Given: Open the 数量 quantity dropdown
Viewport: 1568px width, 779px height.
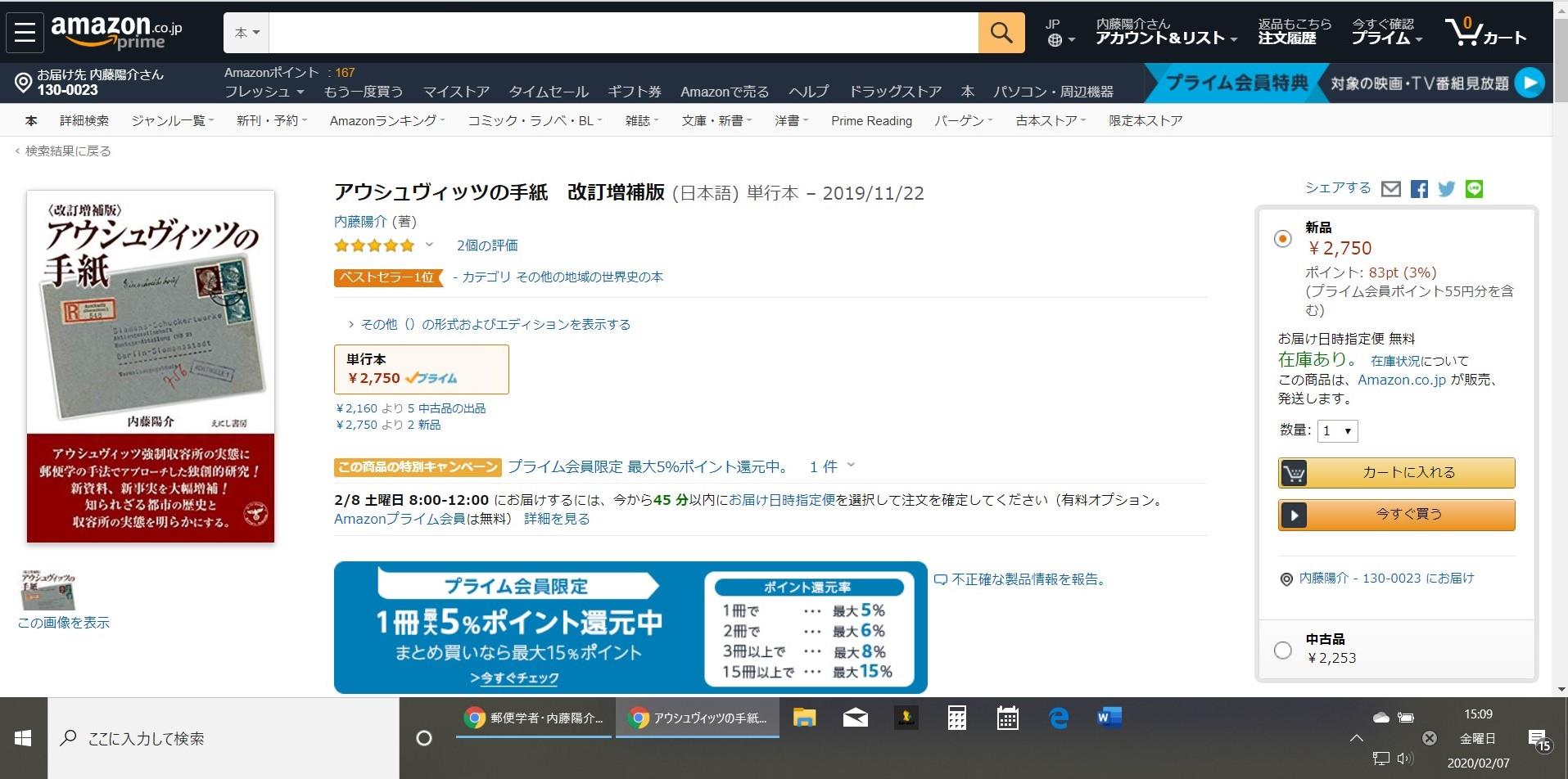Looking at the screenshot, I should click(x=1338, y=430).
